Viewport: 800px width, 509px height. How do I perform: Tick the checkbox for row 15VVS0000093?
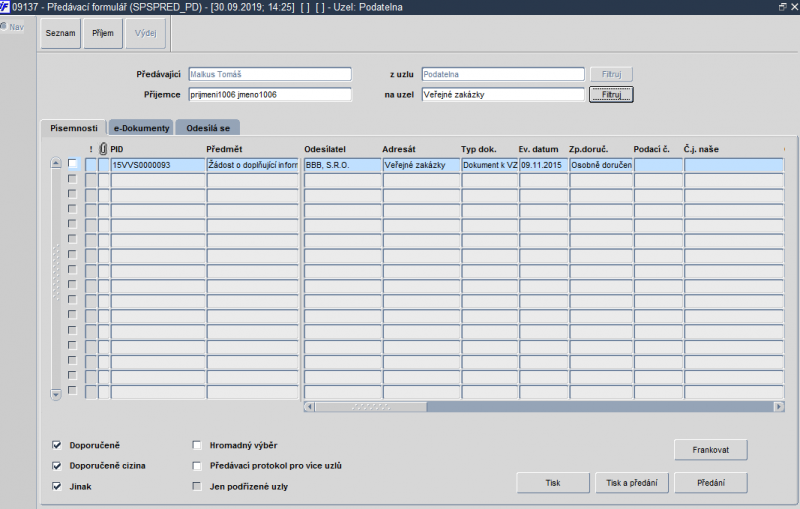(x=72, y=164)
